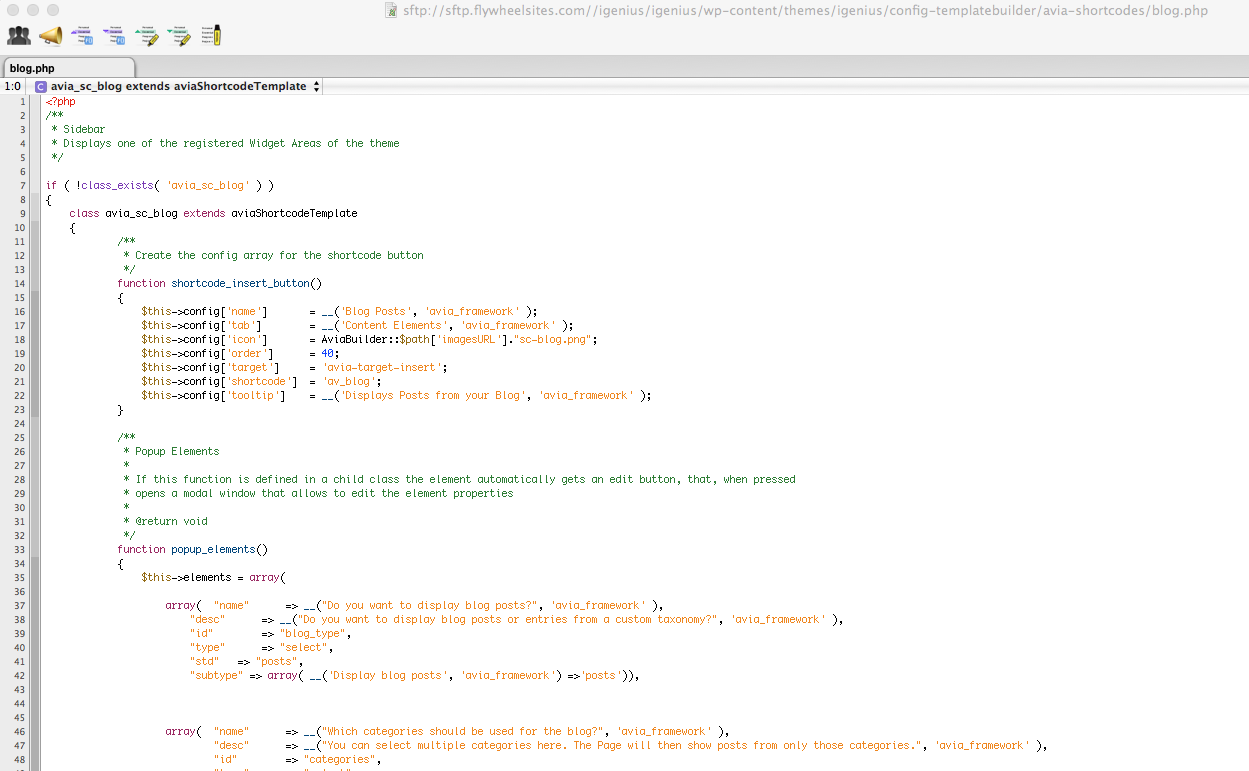Click the '$this->elements = array(' line
Screen dimensions: 1249x771
coord(213,577)
